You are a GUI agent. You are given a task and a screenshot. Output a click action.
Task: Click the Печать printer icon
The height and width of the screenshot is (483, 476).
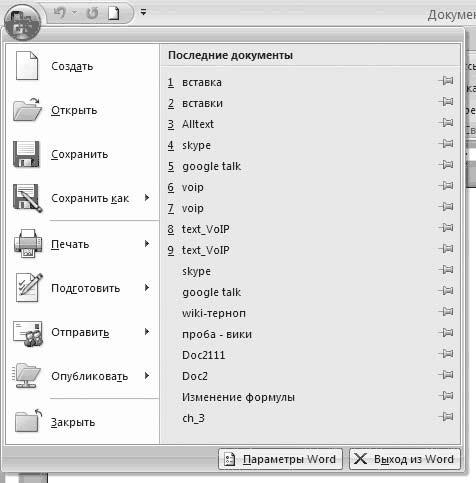point(28,244)
